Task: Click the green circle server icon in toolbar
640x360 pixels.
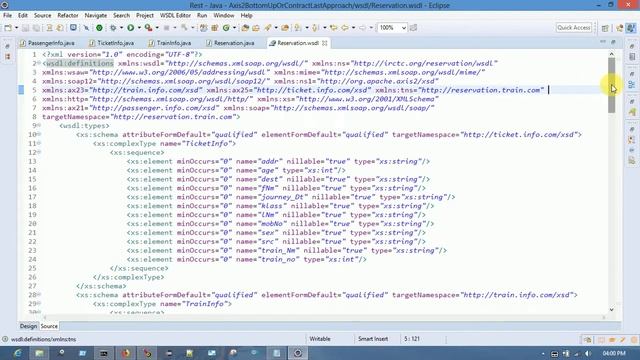Action: click(x=99, y=28)
